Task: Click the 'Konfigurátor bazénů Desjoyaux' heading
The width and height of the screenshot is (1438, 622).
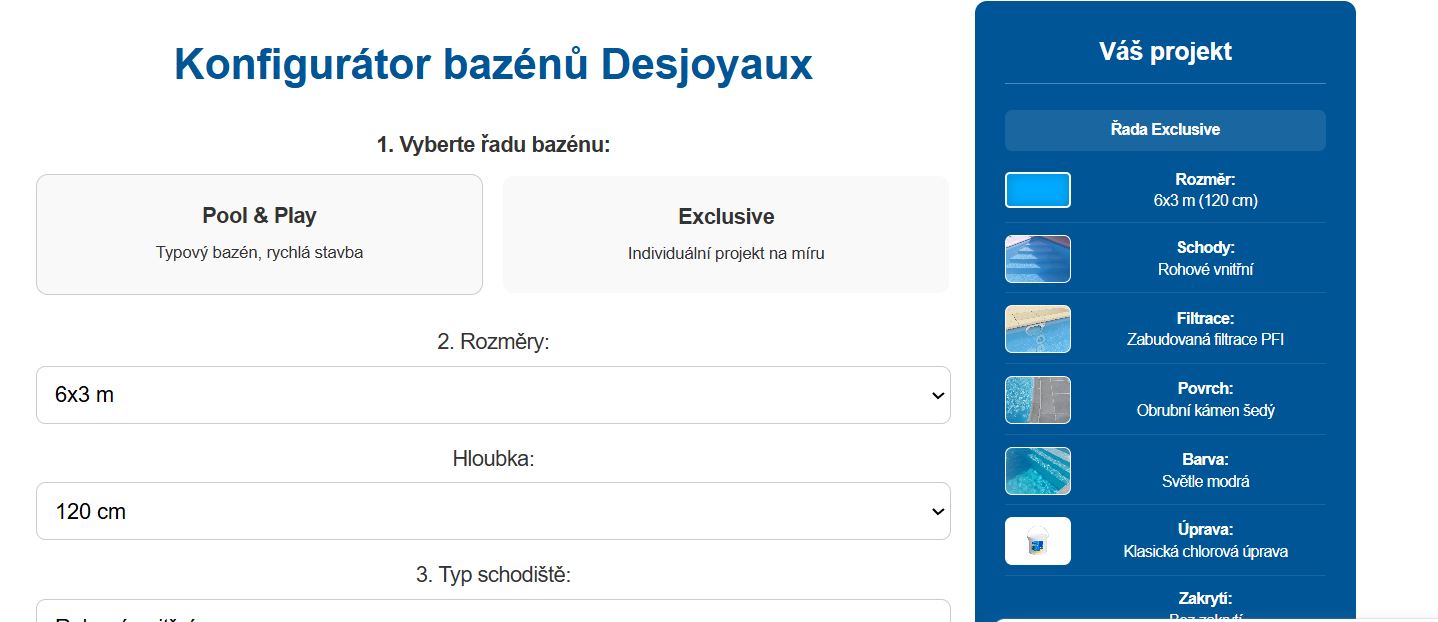Action: pyautogui.click(x=493, y=65)
